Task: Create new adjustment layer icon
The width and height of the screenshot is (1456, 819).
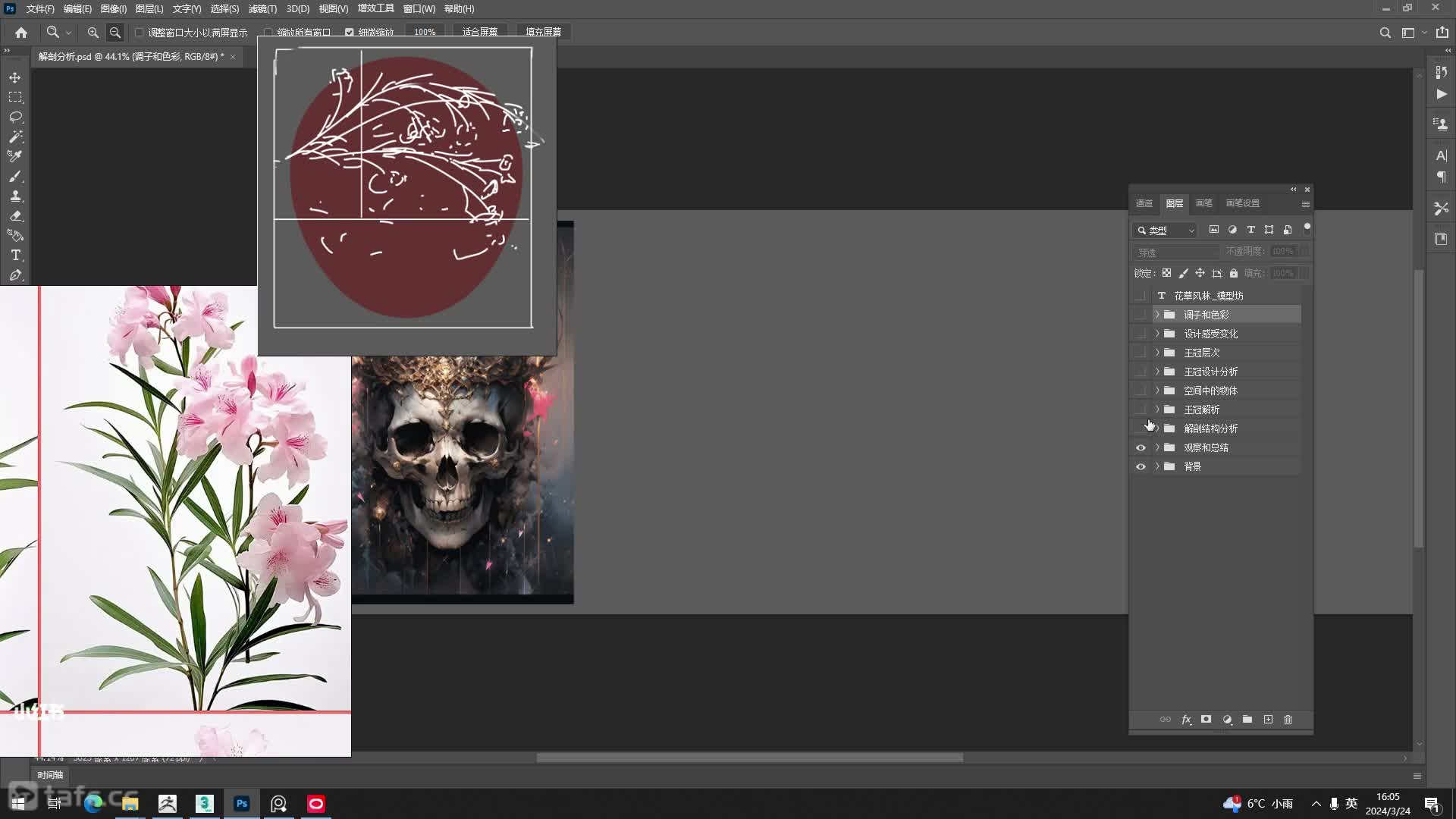Action: (1227, 720)
